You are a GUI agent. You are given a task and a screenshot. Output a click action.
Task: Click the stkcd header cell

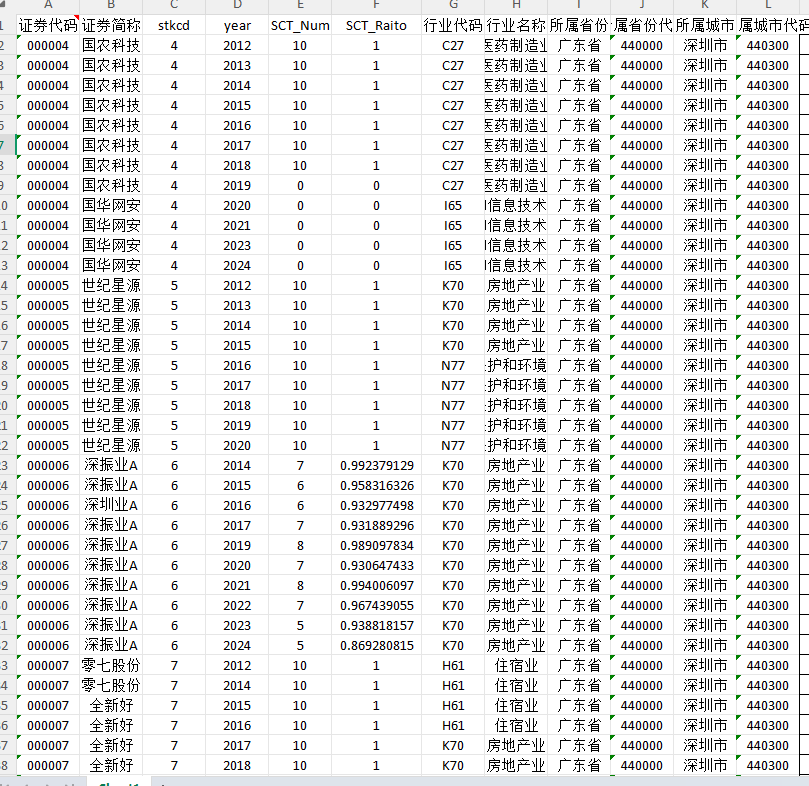click(174, 25)
